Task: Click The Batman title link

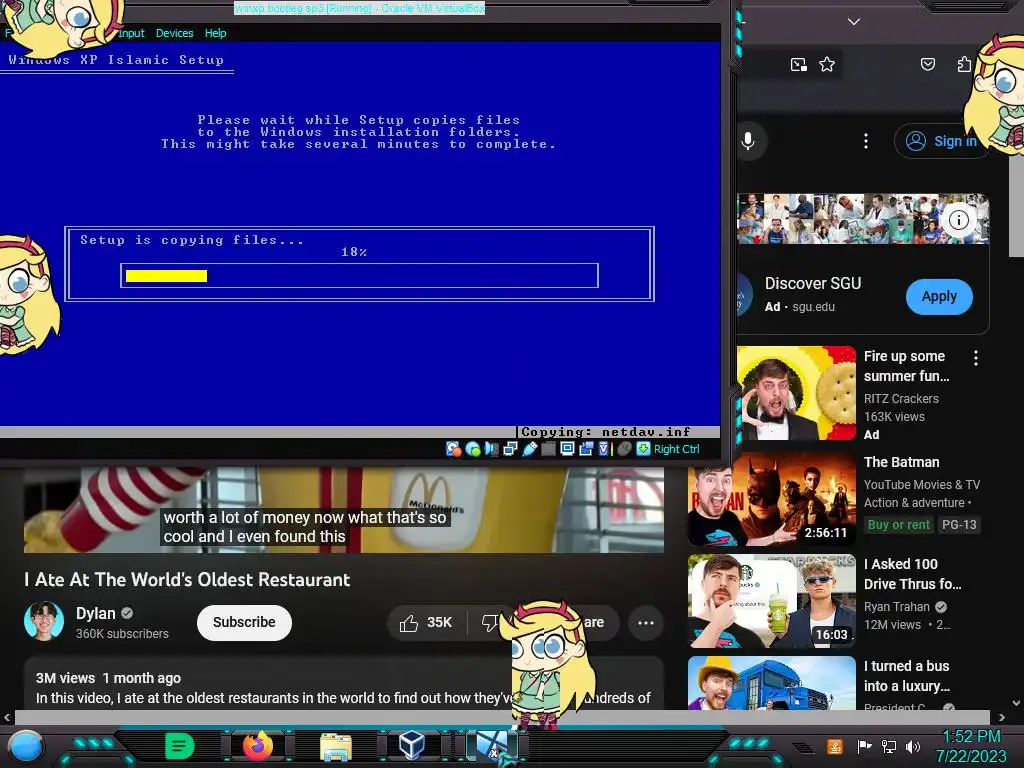Action: (901, 462)
